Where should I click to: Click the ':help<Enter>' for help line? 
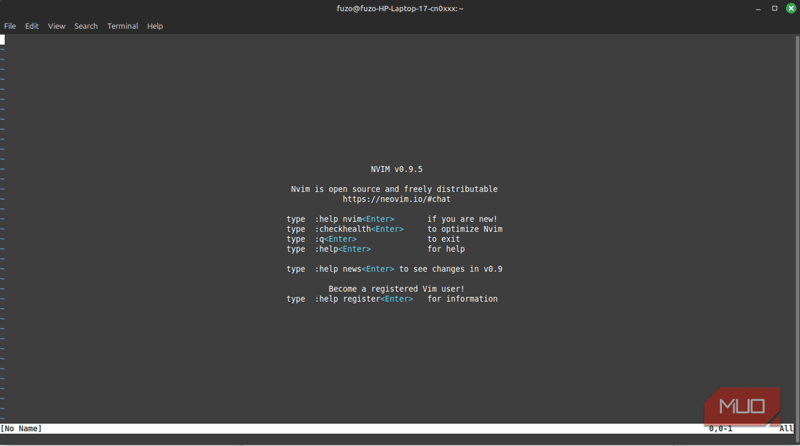376,249
